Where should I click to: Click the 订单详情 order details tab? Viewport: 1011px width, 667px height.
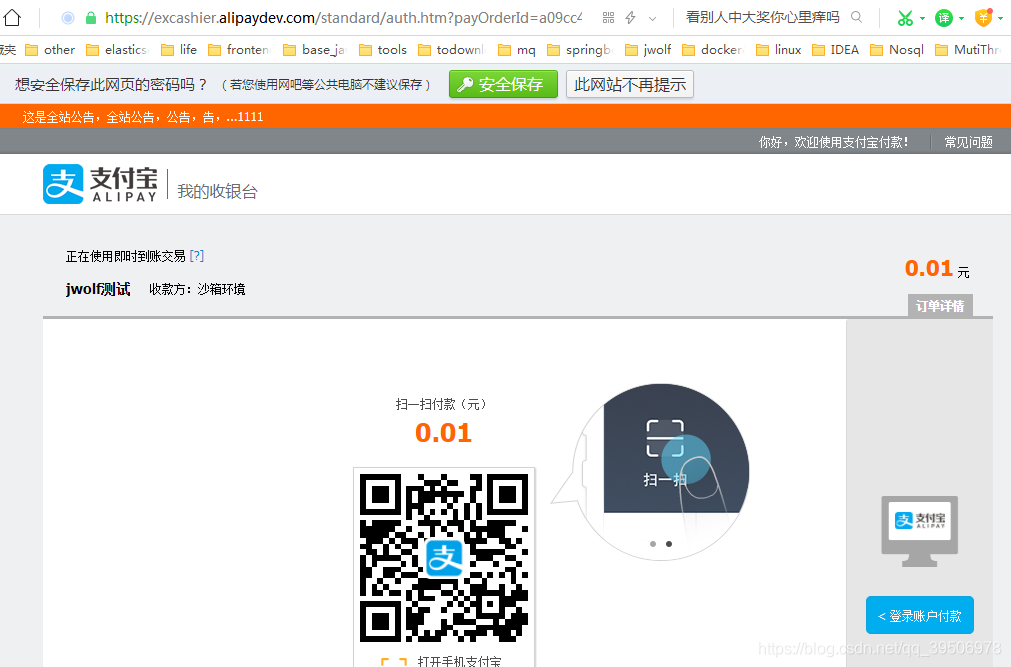(x=940, y=306)
